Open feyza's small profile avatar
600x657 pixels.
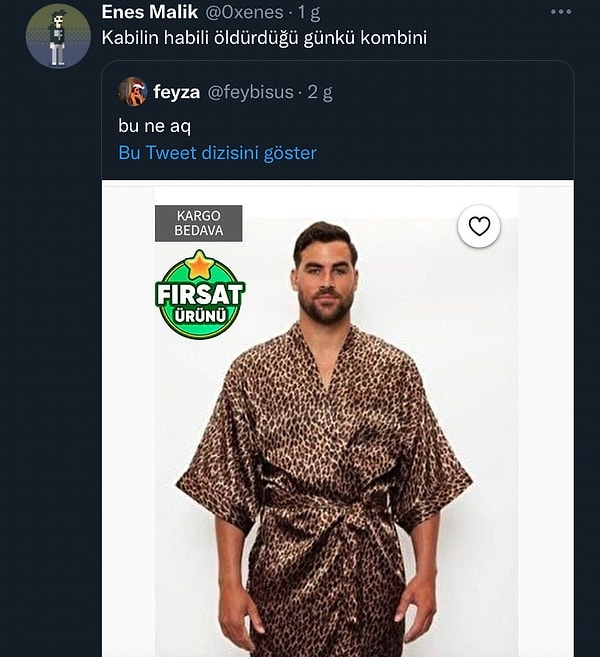132,92
